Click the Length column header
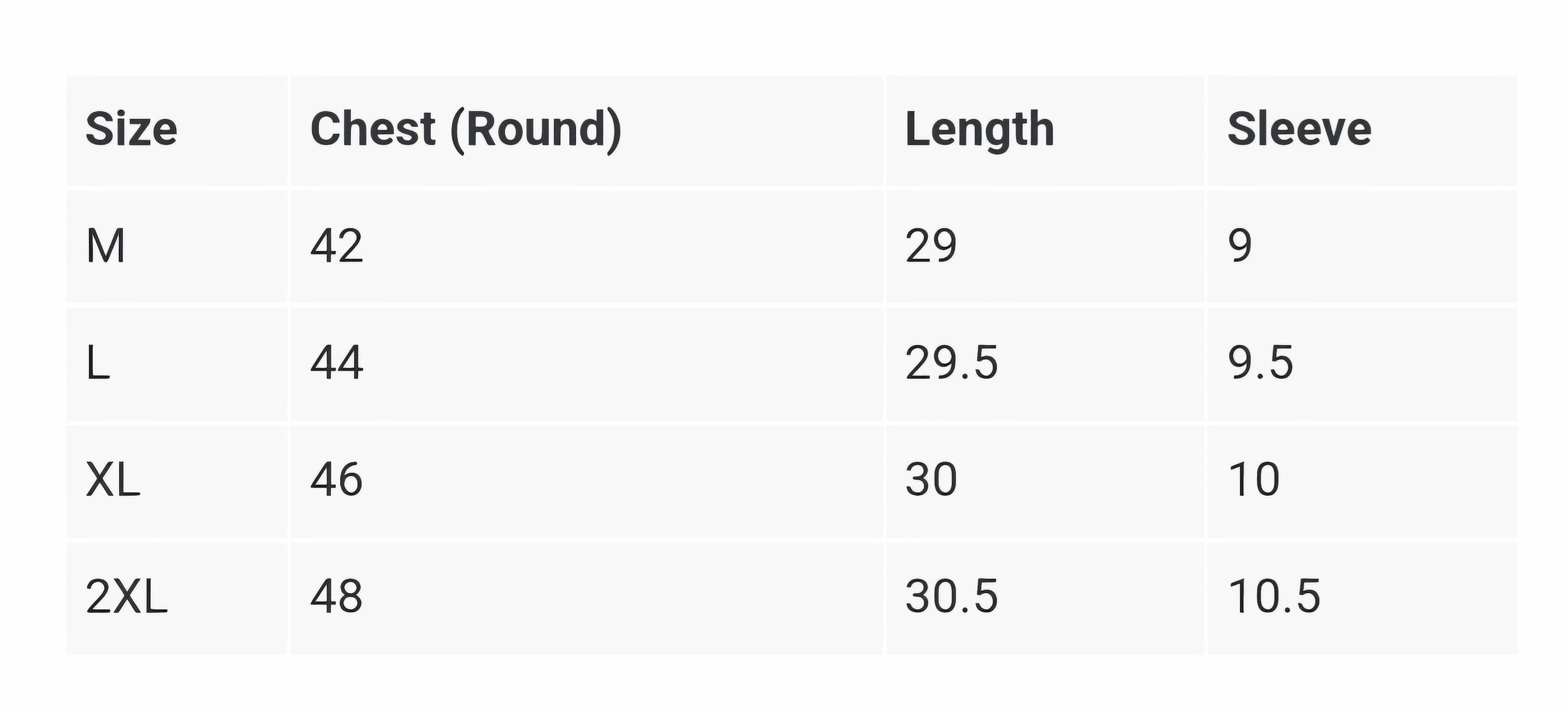The width and height of the screenshot is (1568, 709). pos(979,130)
